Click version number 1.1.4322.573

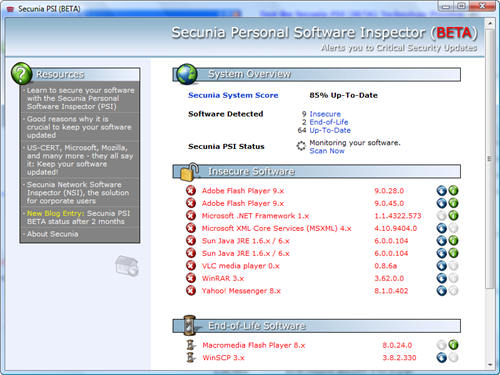pyautogui.click(x=398, y=216)
